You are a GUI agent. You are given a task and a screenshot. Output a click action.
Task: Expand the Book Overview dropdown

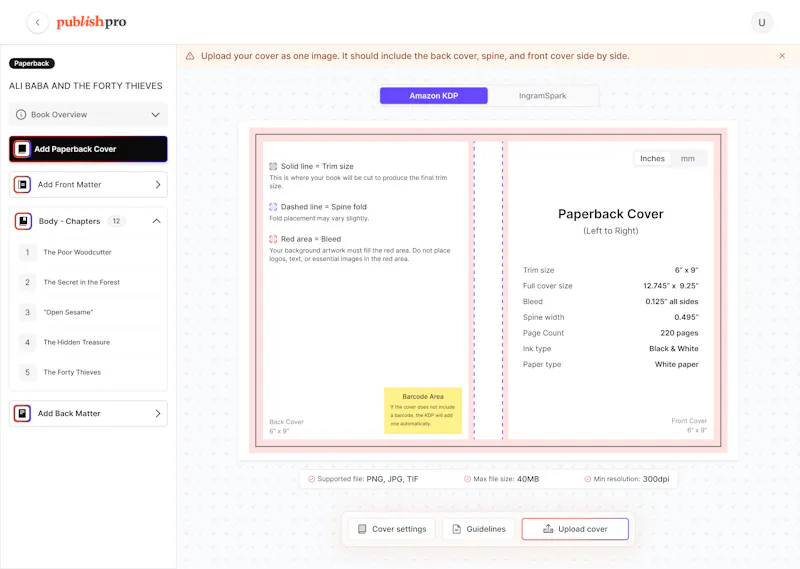pos(88,115)
